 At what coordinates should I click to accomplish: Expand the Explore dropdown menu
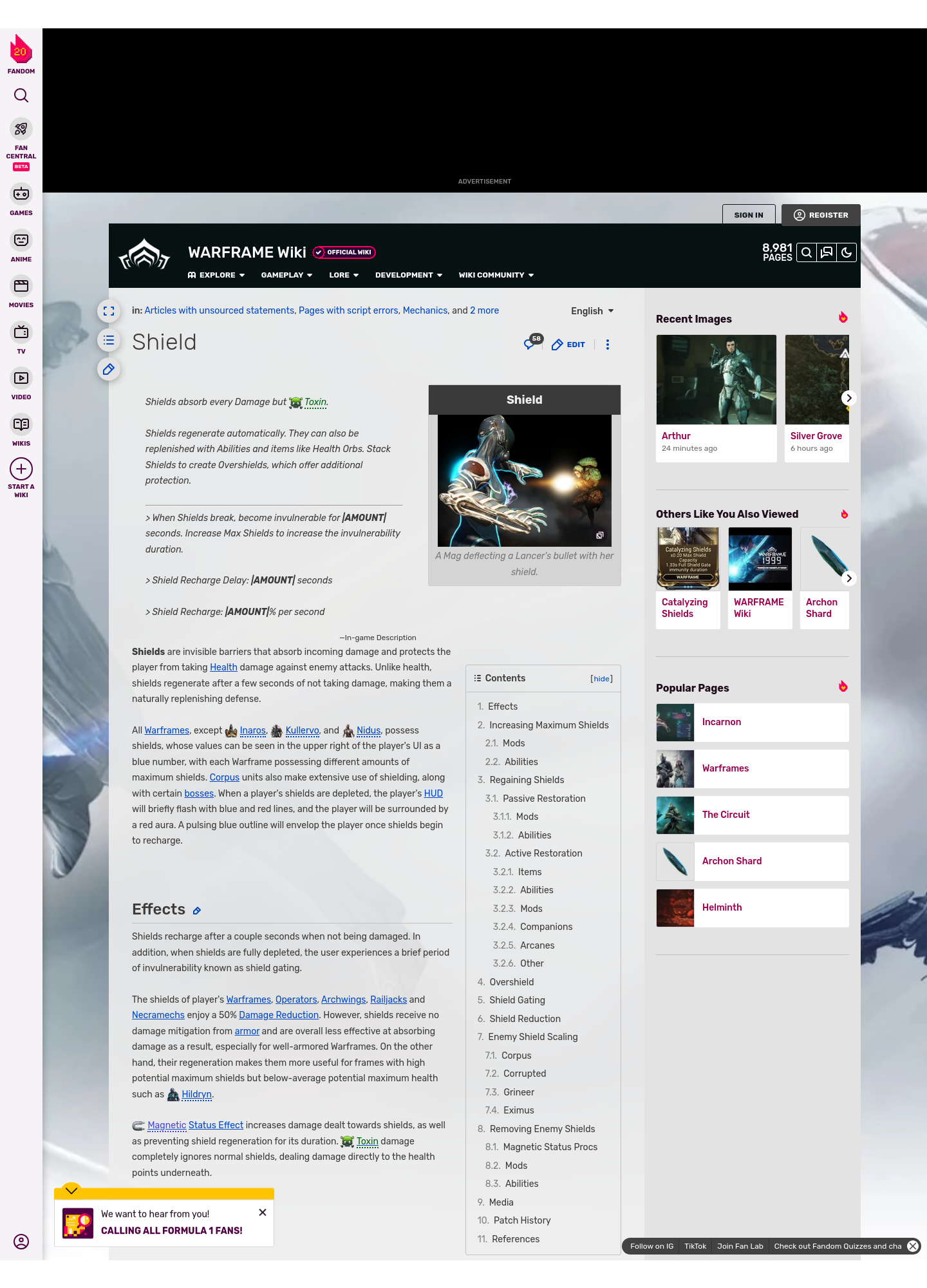(216, 275)
